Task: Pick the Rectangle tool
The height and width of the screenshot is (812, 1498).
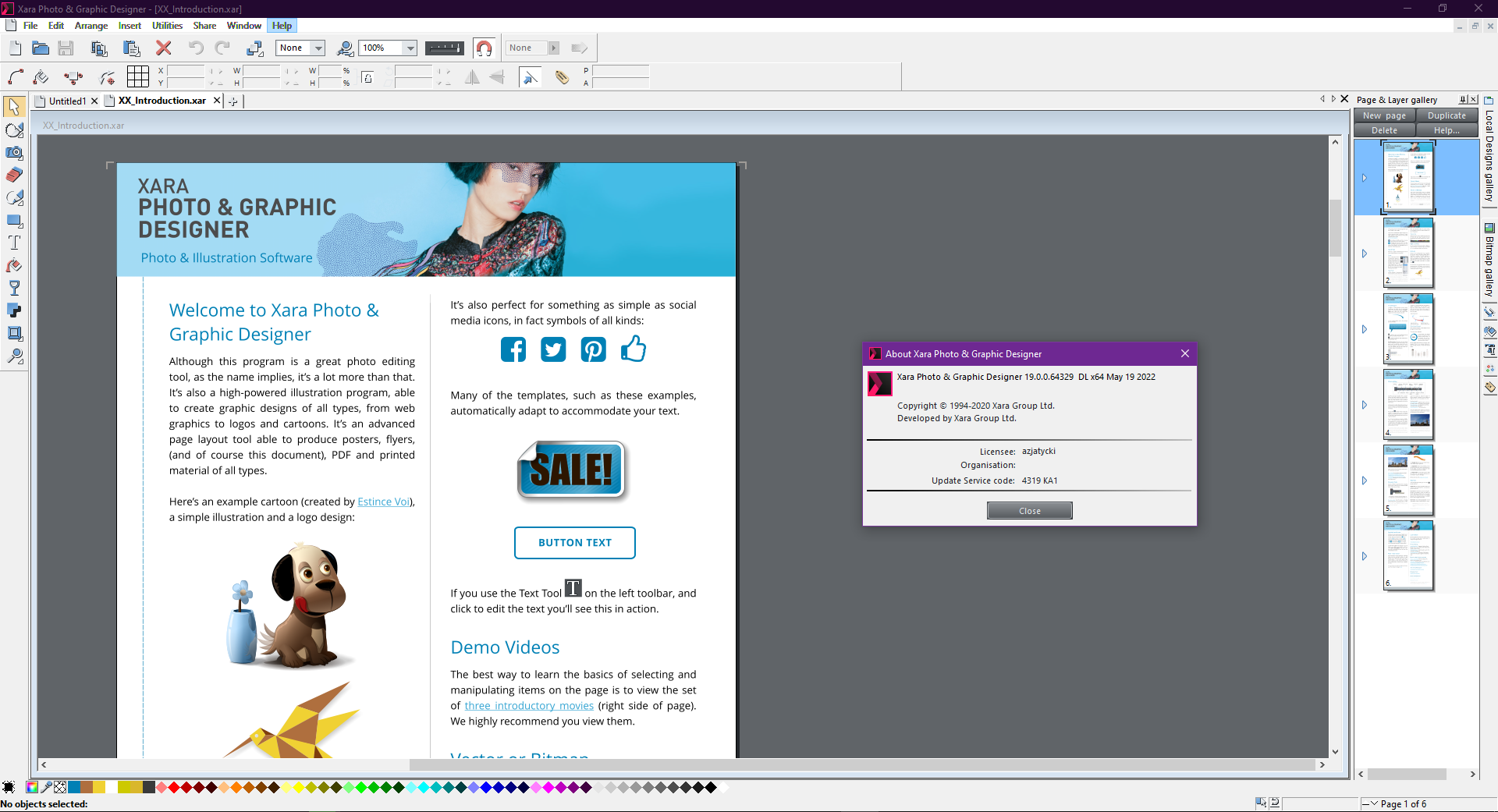Action: point(14,221)
